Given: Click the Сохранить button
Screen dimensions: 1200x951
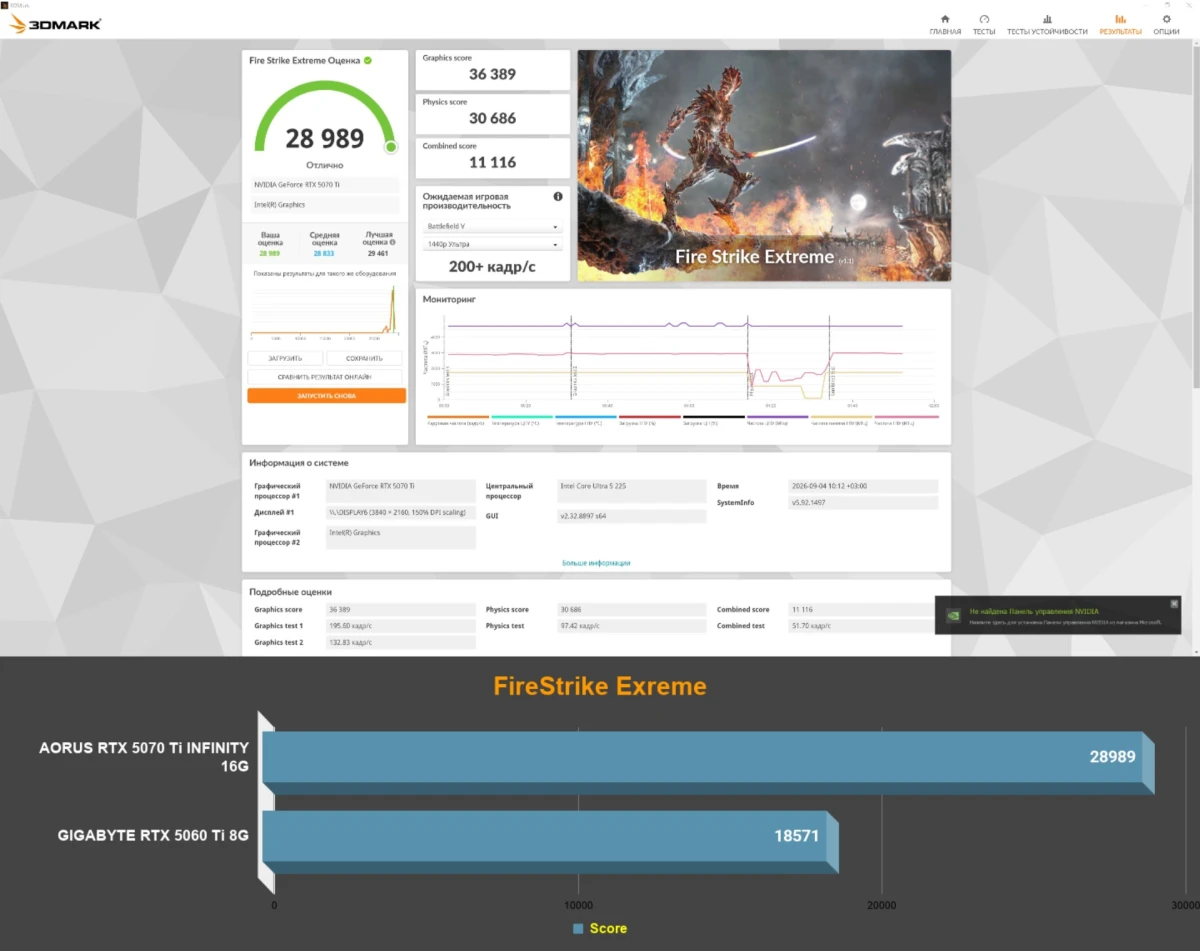Looking at the screenshot, I should click(364, 358).
